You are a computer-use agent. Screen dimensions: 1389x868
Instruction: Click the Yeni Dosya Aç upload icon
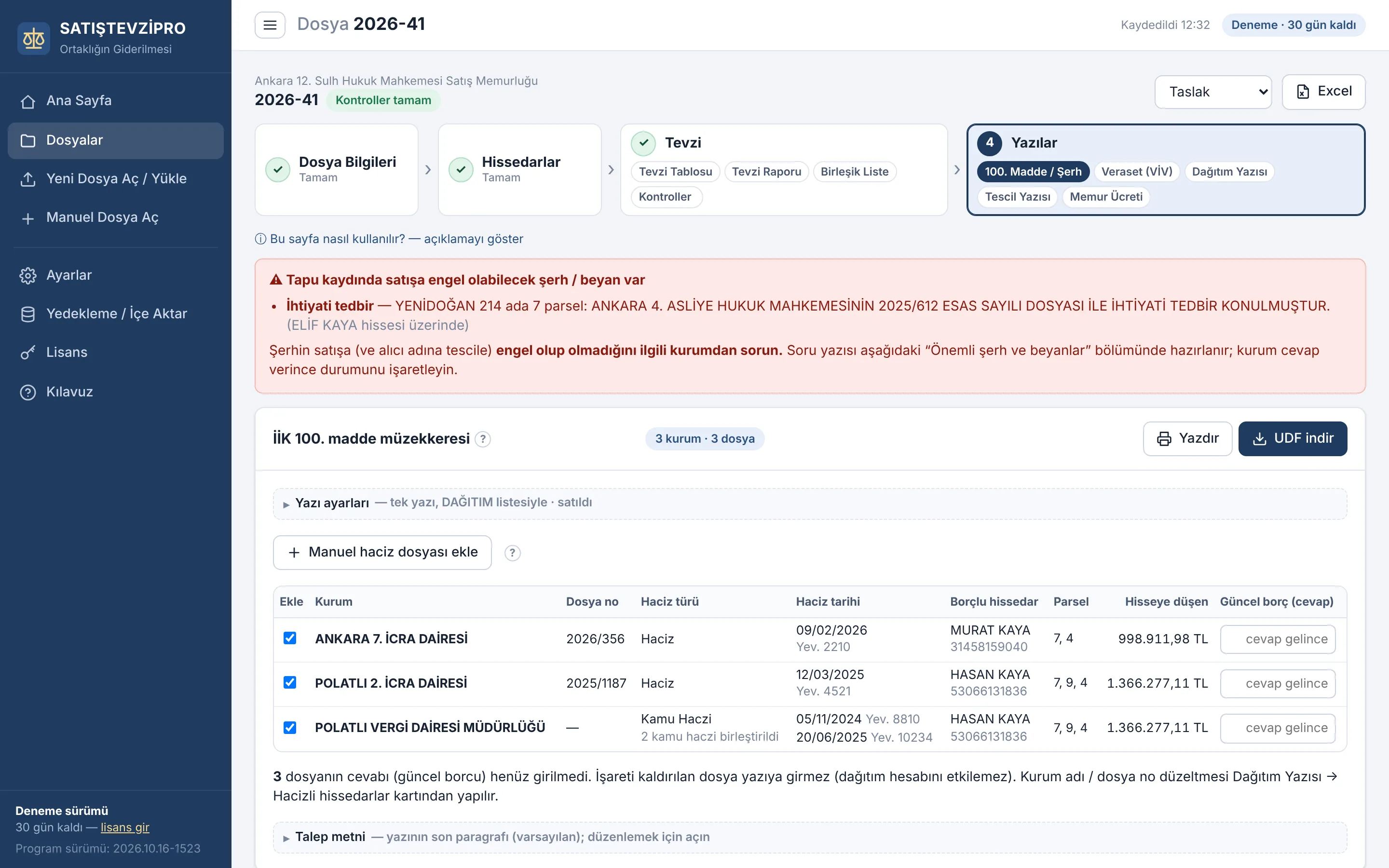27,179
